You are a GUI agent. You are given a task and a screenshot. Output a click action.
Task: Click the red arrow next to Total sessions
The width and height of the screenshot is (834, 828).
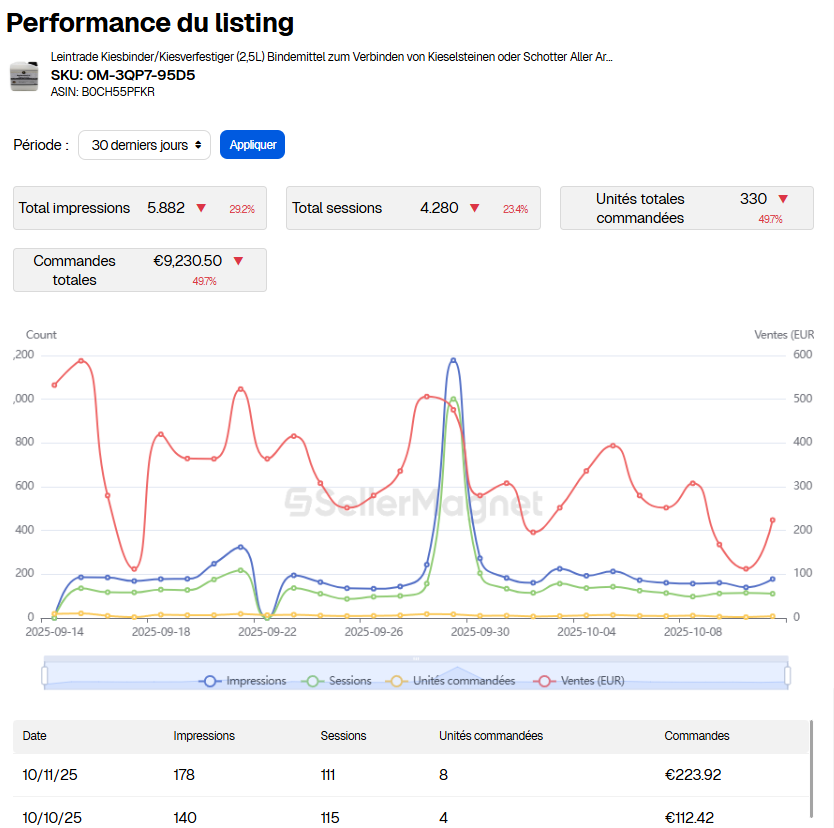[x=475, y=208]
